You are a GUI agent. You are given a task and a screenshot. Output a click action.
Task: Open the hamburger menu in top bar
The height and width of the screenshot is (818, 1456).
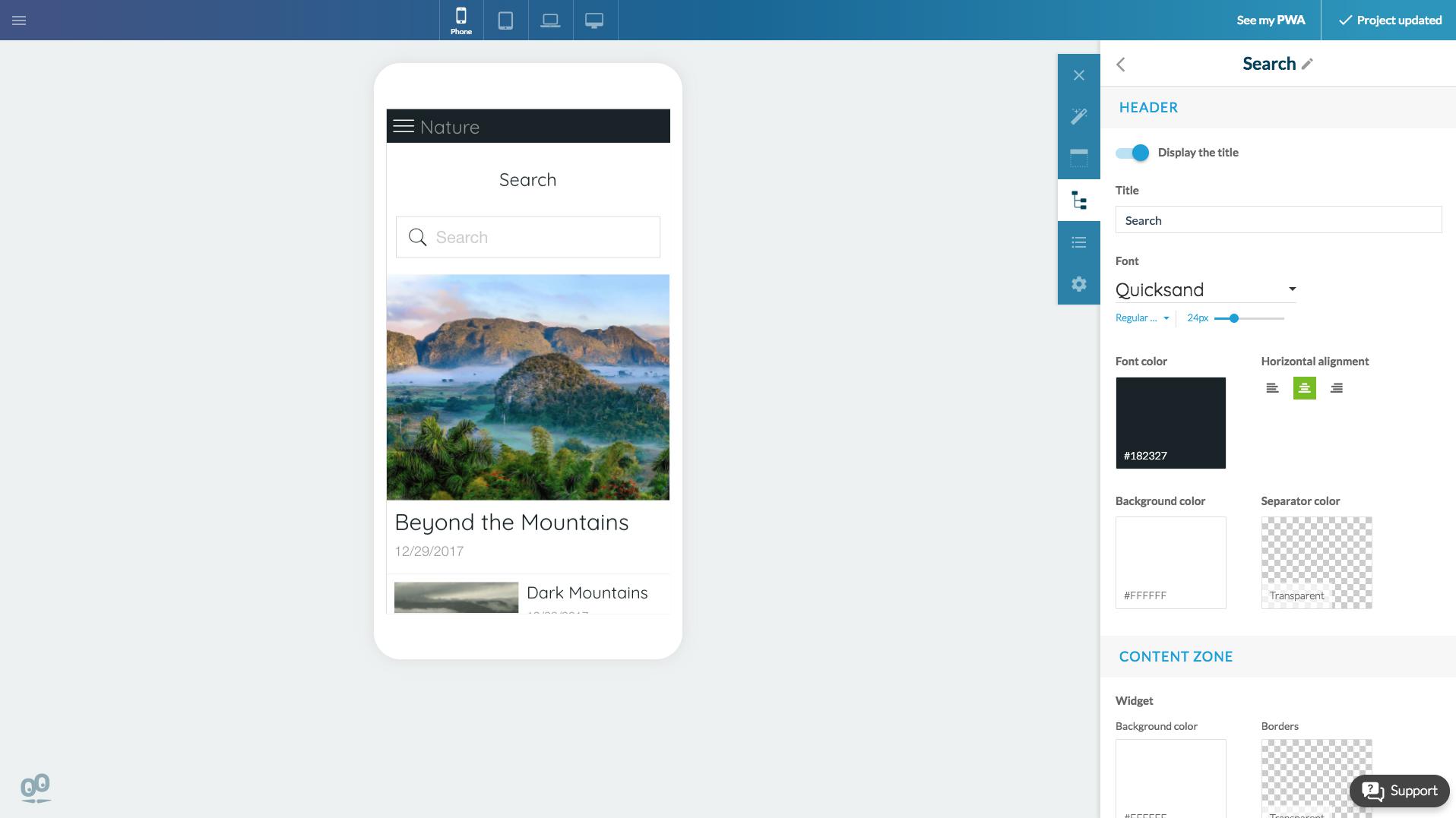pos(19,21)
